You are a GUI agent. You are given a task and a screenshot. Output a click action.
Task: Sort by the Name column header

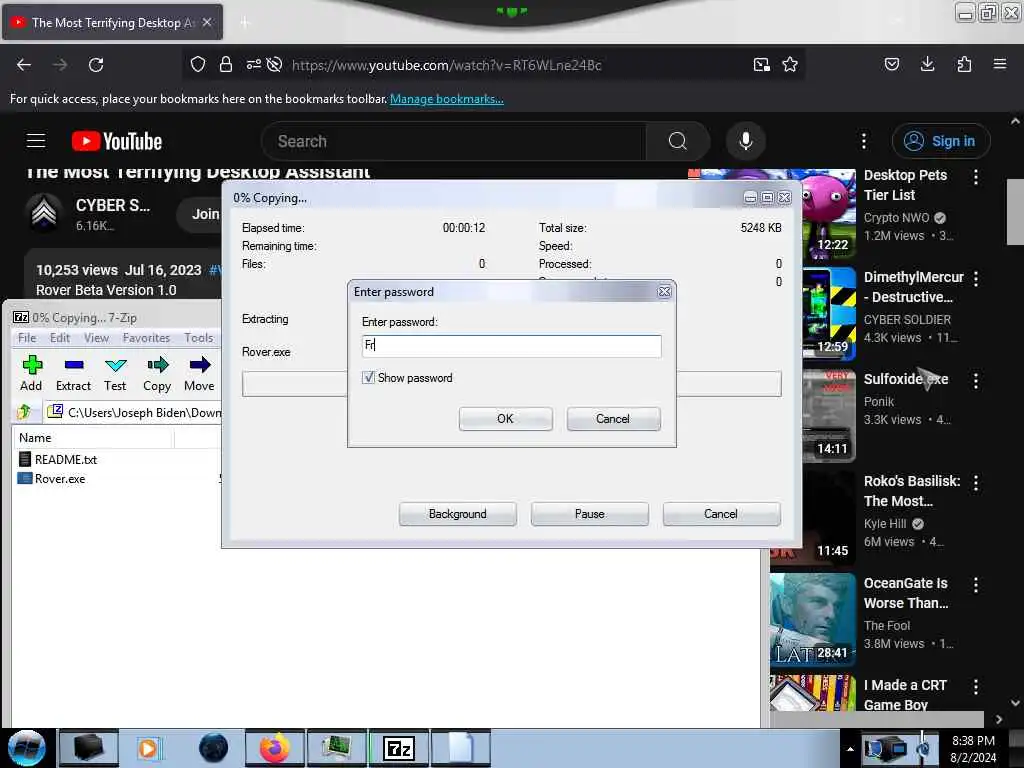click(93, 438)
